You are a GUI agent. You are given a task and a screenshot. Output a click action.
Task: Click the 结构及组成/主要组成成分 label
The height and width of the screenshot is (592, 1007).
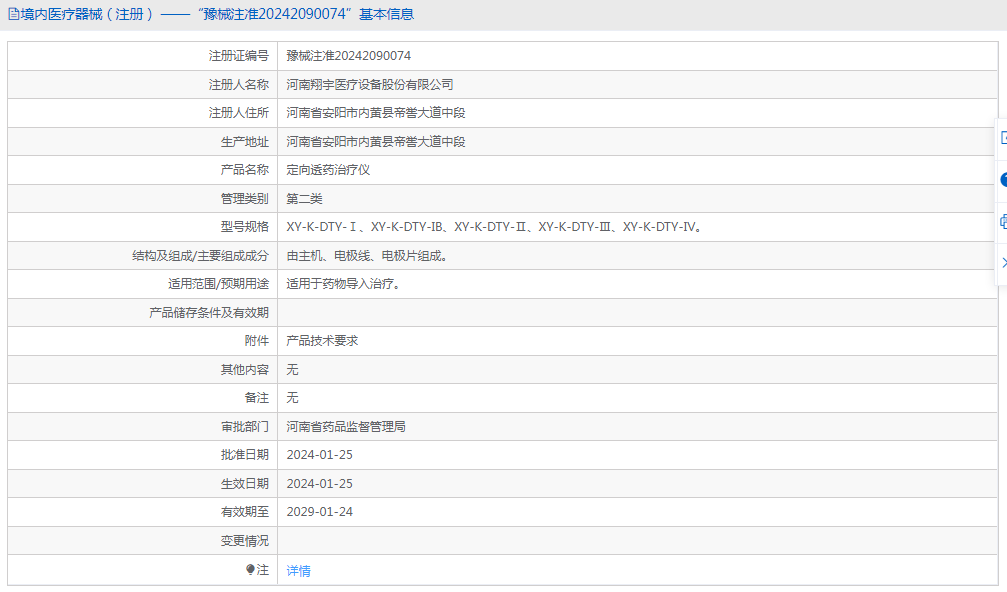point(200,256)
